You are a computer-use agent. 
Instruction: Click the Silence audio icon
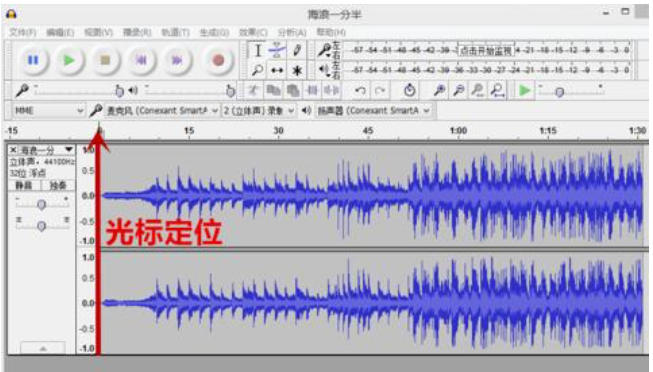[331, 90]
